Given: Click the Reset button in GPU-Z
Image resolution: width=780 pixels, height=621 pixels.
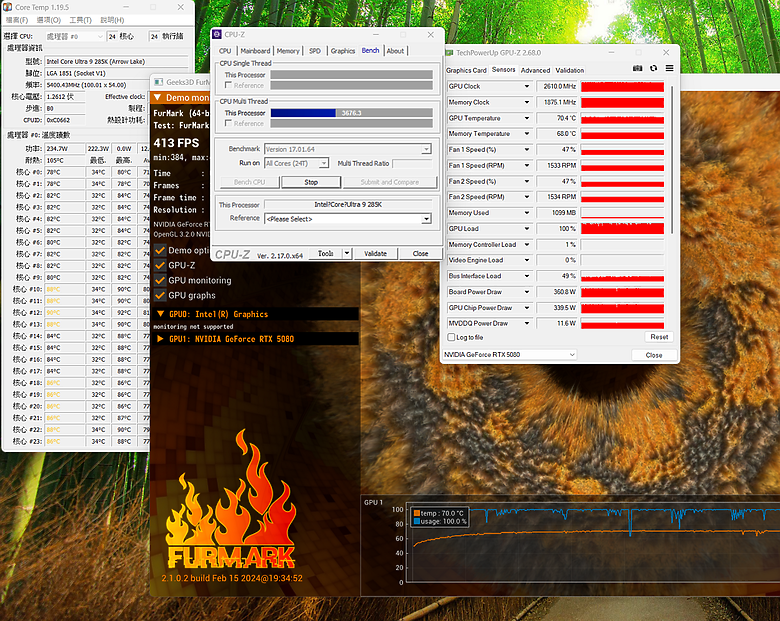Looking at the screenshot, I should pyautogui.click(x=659, y=337).
